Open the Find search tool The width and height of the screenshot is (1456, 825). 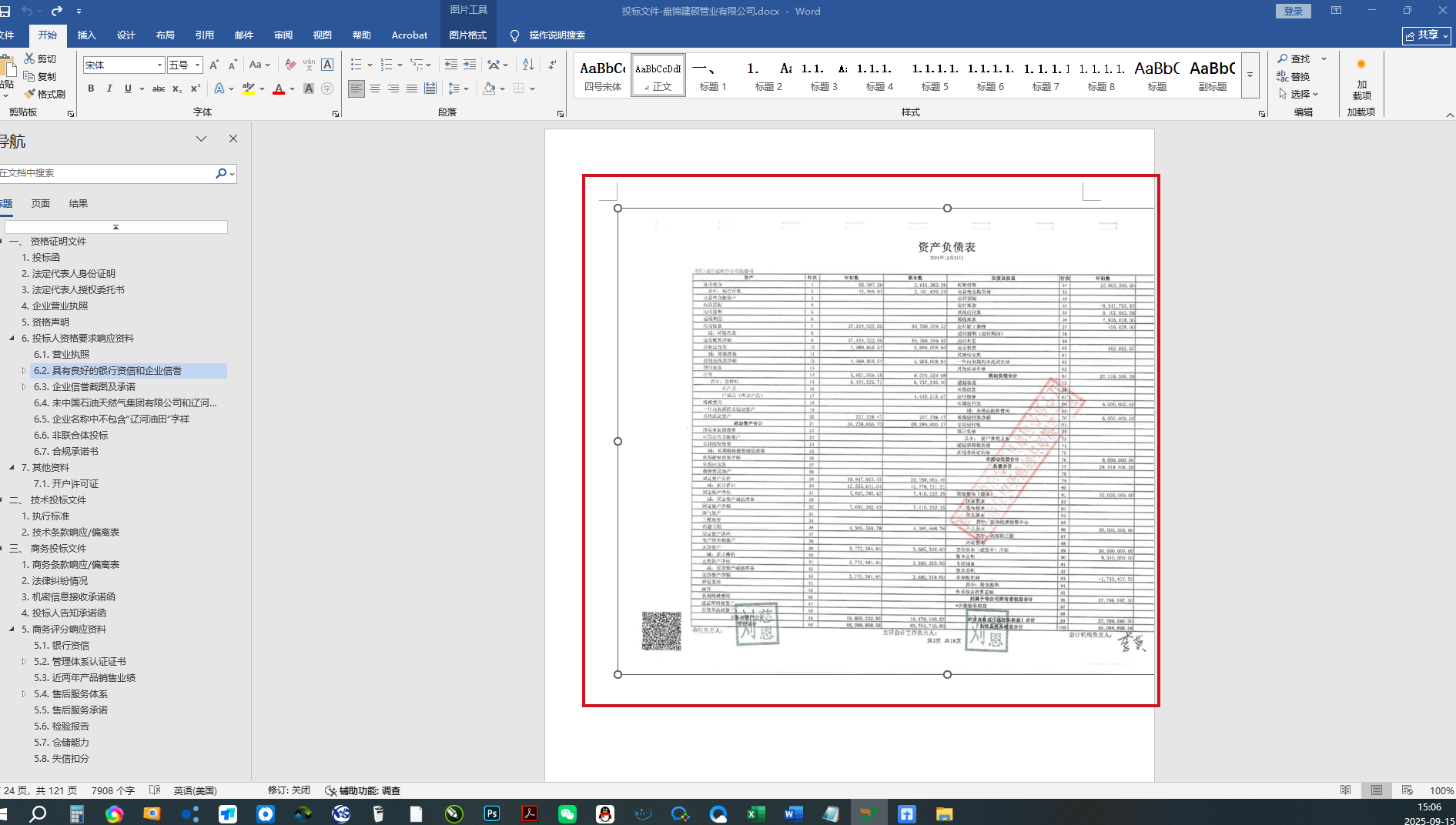point(1294,58)
